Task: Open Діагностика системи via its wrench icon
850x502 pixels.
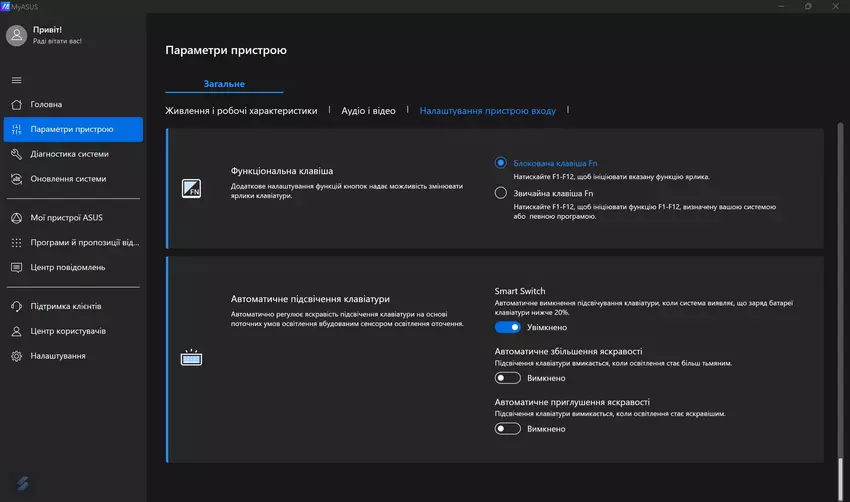Action: tap(16, 154)
